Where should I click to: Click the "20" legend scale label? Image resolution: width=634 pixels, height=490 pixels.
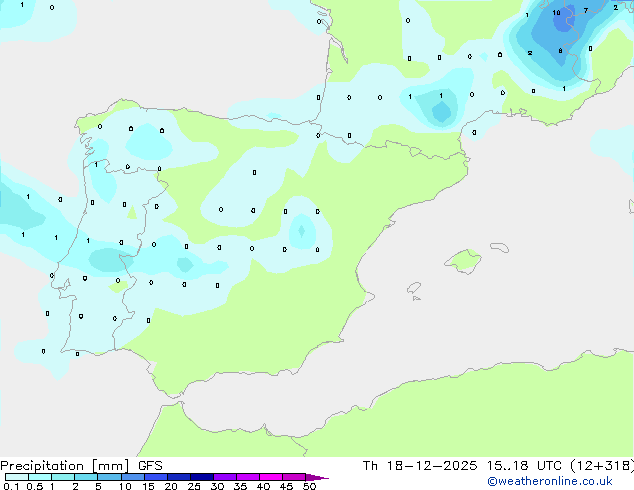(x=171, y=486)
